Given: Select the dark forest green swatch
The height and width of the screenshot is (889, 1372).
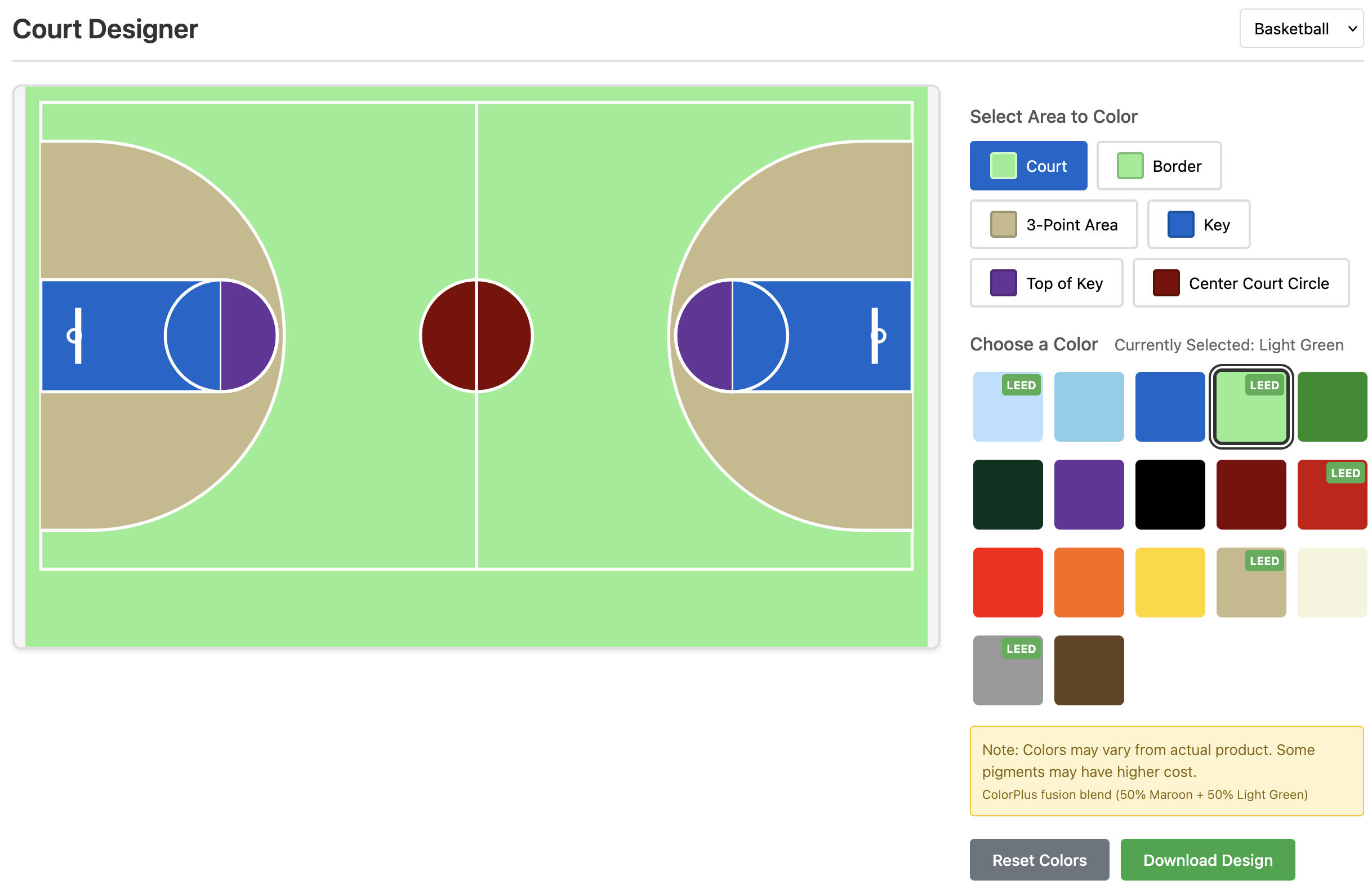Looking at the screenshot, I should [x=1007, y=494].
